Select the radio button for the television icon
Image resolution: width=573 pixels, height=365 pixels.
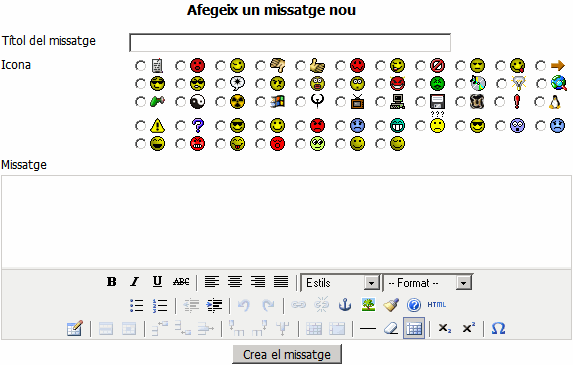pyautogui.click(x=340, y=102)
